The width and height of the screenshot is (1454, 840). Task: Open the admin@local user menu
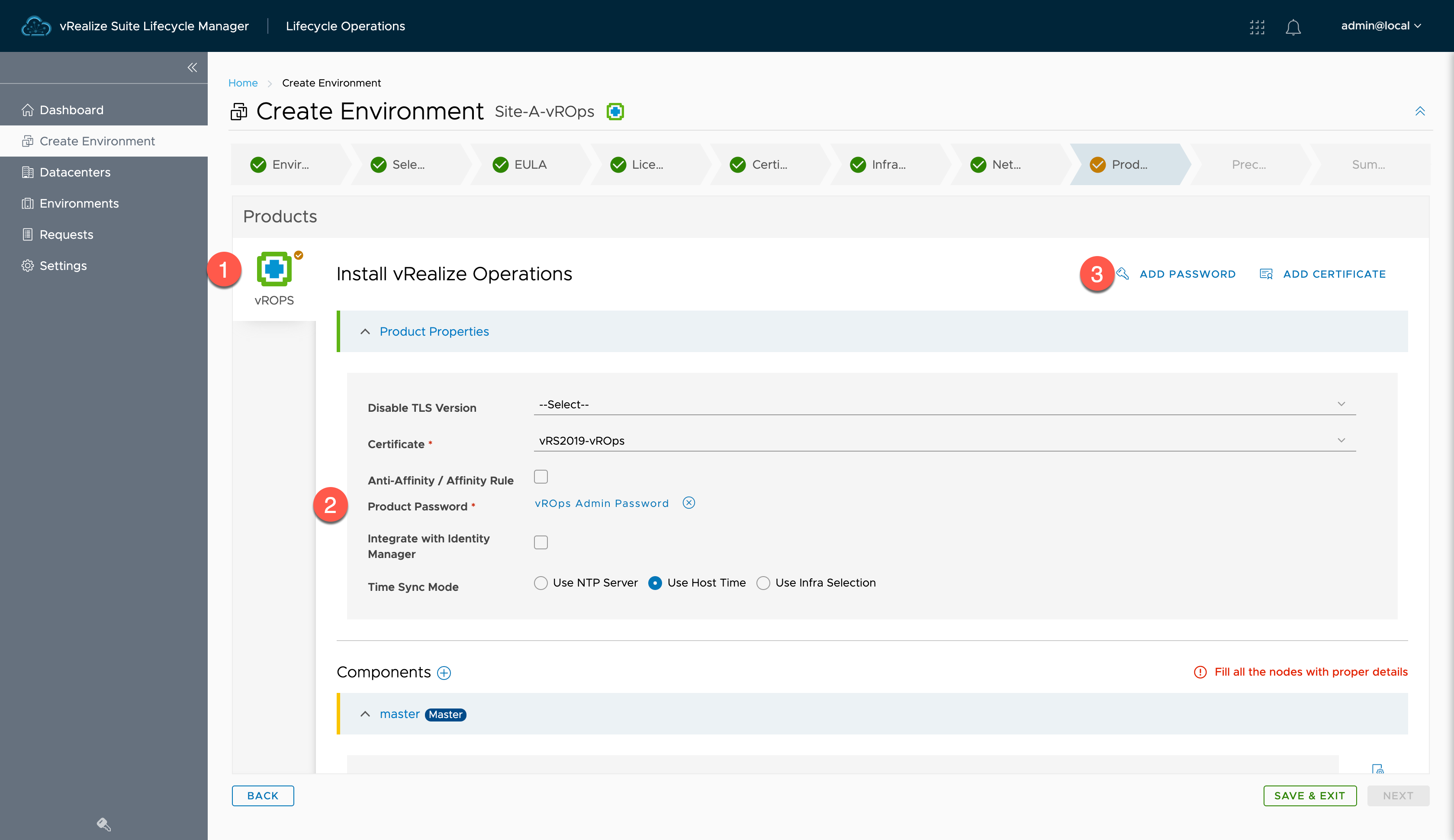(1380, 26)
